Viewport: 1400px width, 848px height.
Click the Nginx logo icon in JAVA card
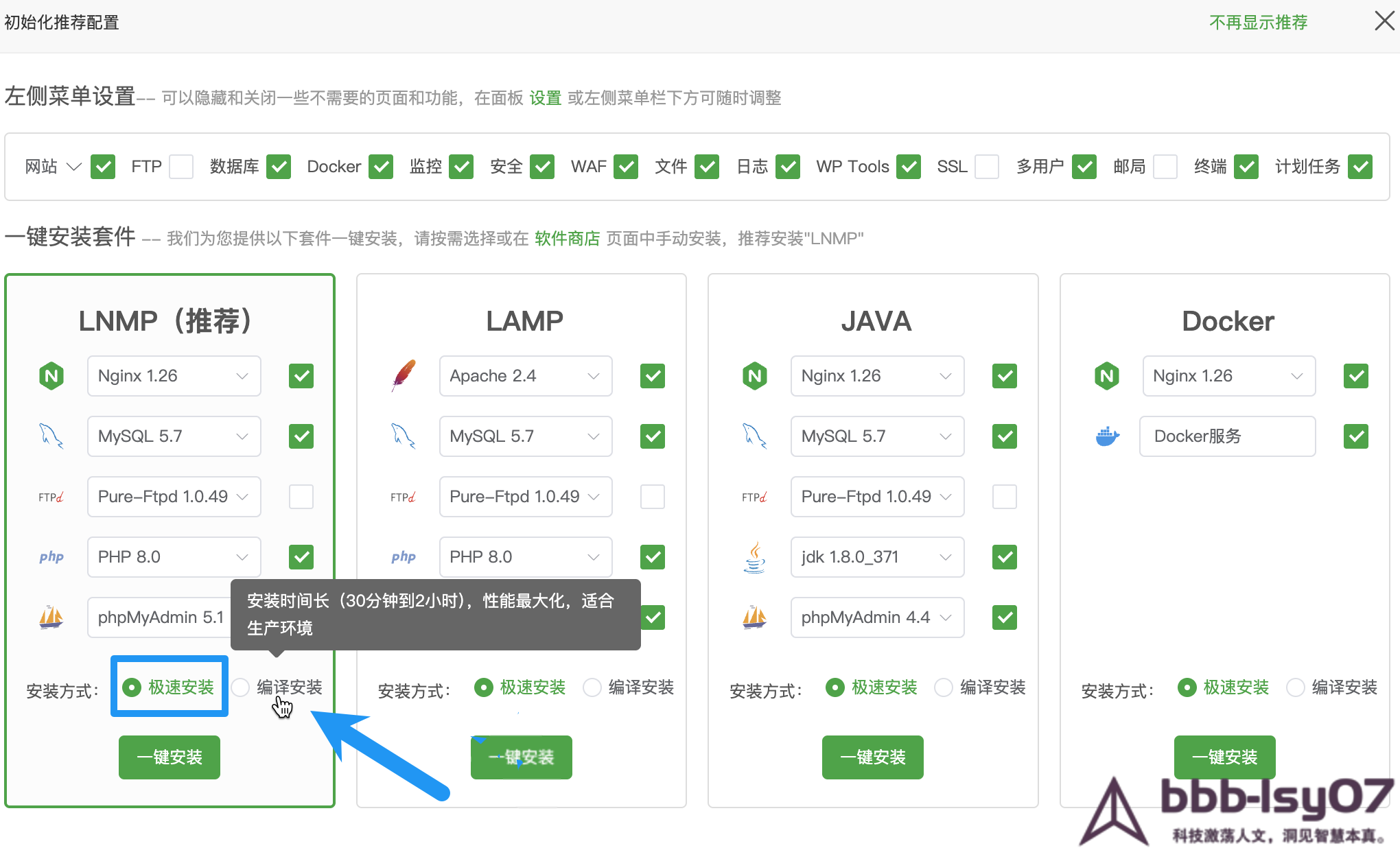755,376
